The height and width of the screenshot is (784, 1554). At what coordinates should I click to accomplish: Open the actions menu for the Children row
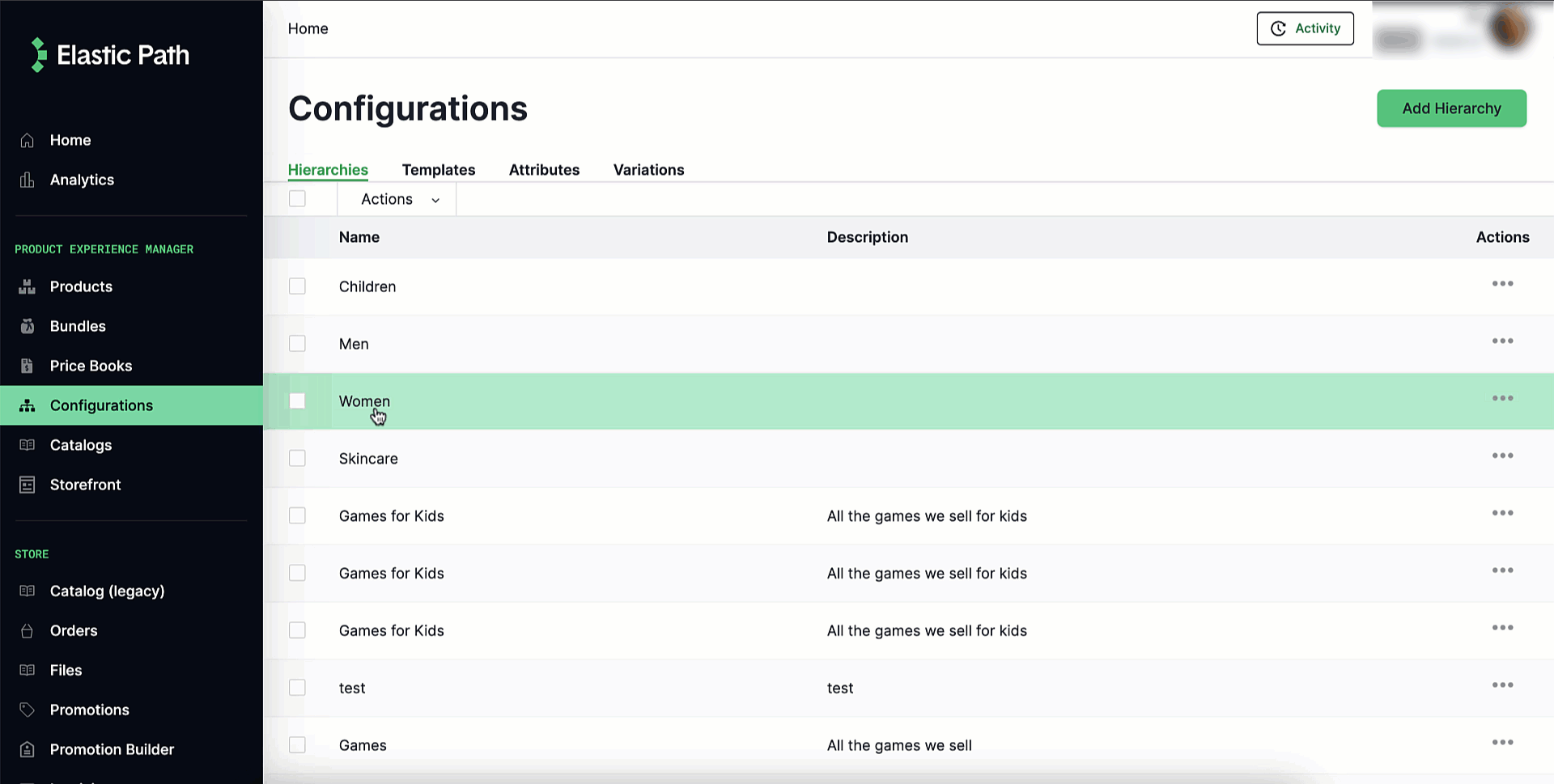(x=1502, y=283)
